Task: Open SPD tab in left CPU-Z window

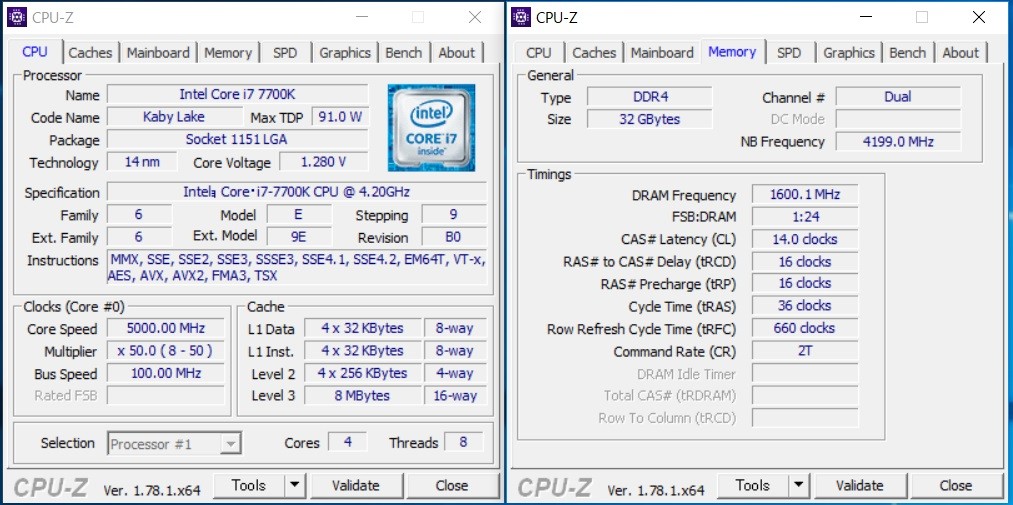Action: click(285, 53)
